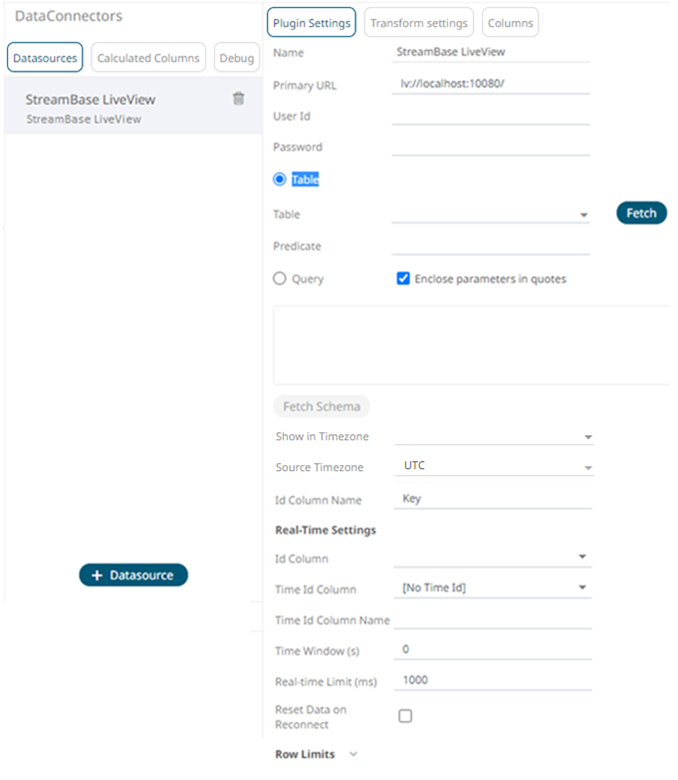Open the Debug tab
Image resolution: width=678 pixels, height=780 pixels.
[x=237, y=58]
